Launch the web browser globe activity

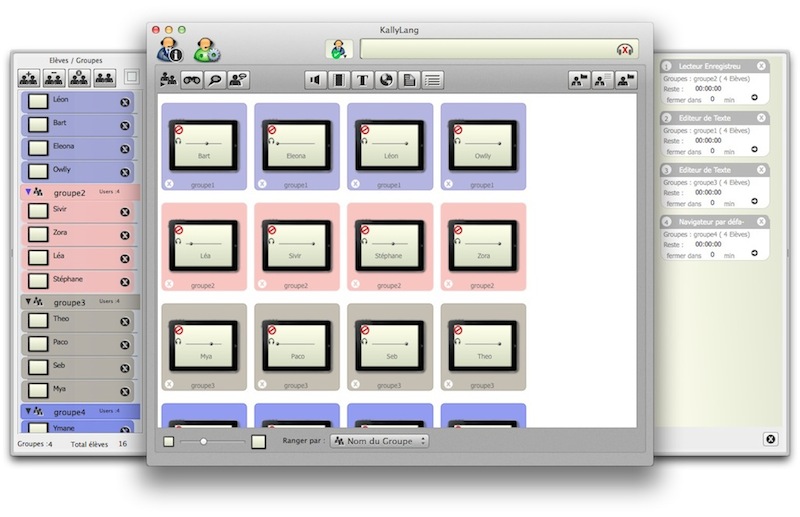pyautogui.click(x=386, y=80)
